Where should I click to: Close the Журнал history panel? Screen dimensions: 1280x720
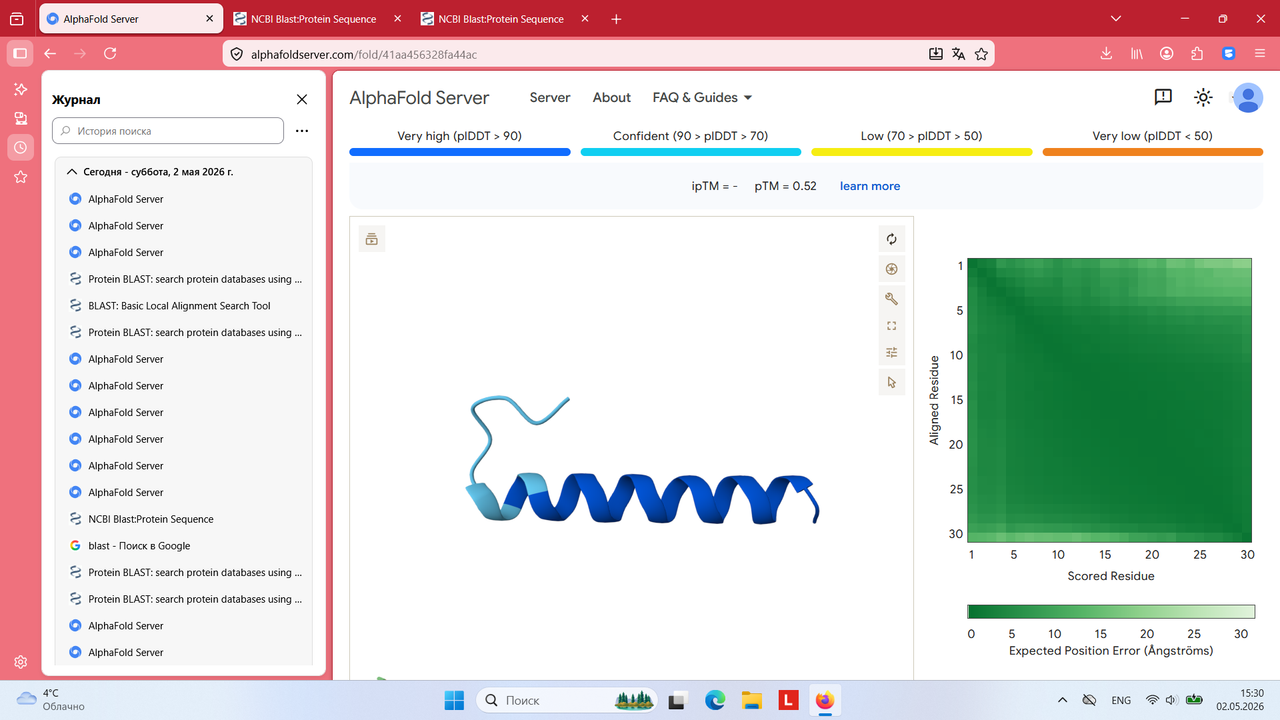302,99
